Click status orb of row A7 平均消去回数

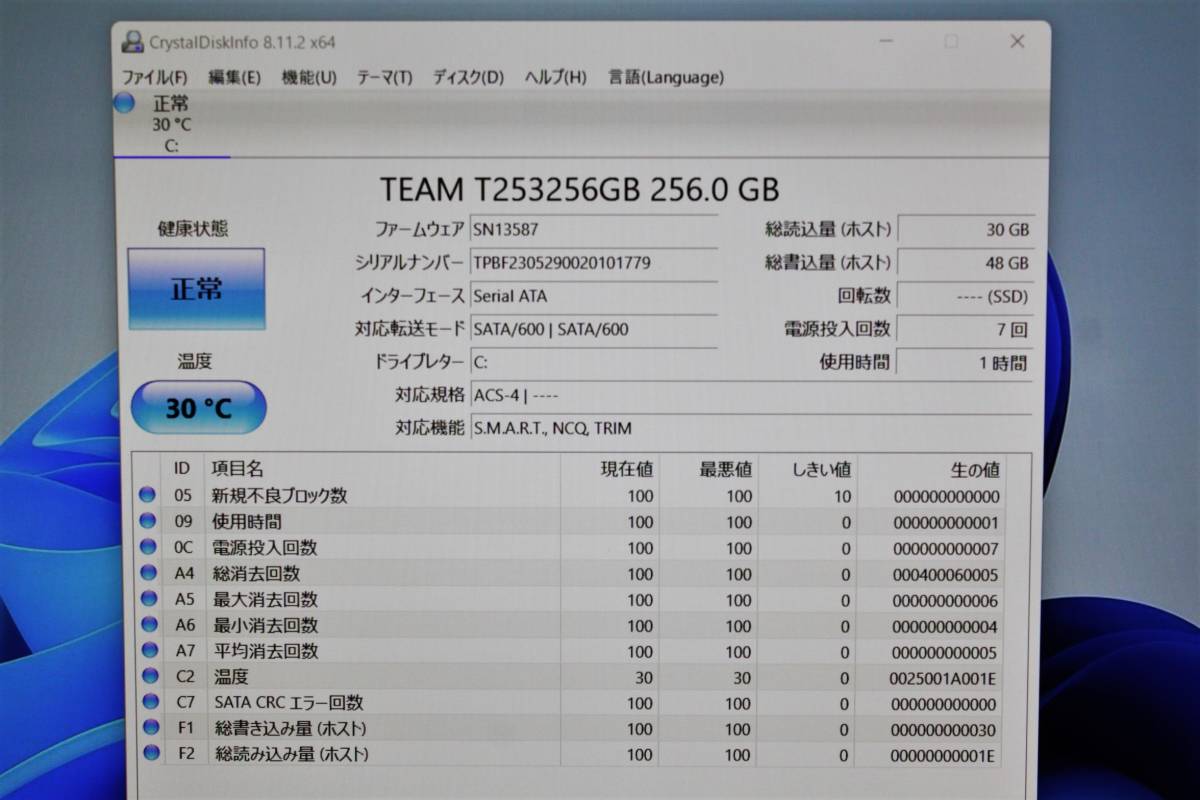pyautogui.click(x=149, y=651)
